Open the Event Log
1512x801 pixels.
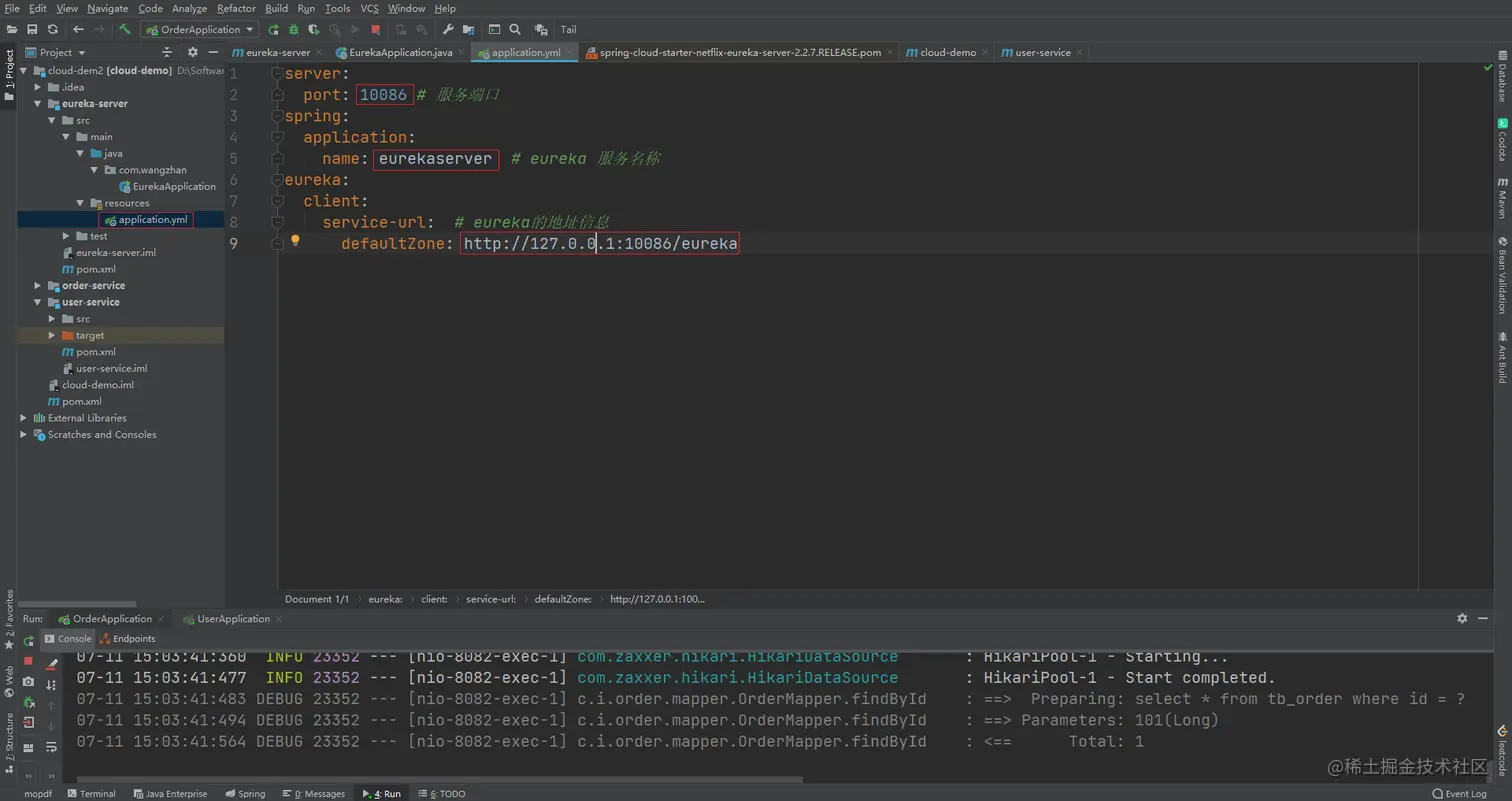click(1459, 794)
